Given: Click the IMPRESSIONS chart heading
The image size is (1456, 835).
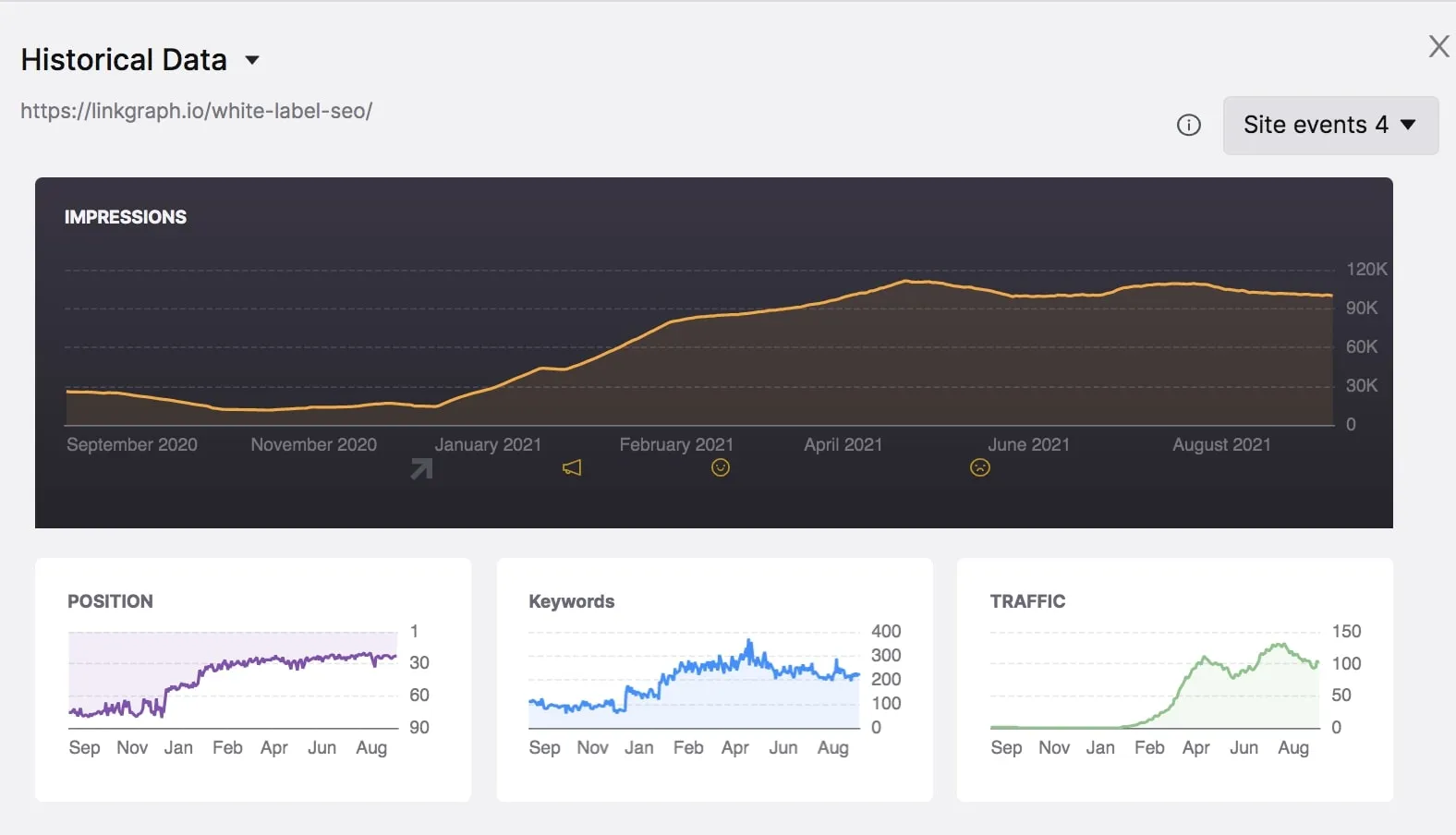Looking at the screenshot, I should (126, 217).
